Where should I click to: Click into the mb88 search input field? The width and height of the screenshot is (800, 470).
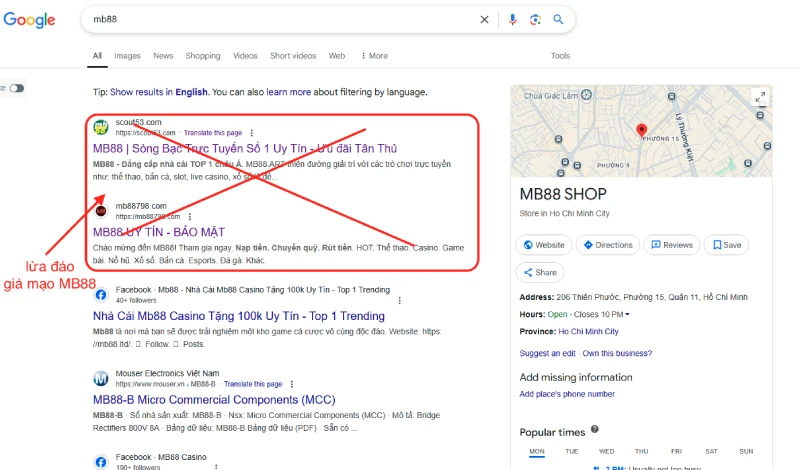(x=281, y=19)
